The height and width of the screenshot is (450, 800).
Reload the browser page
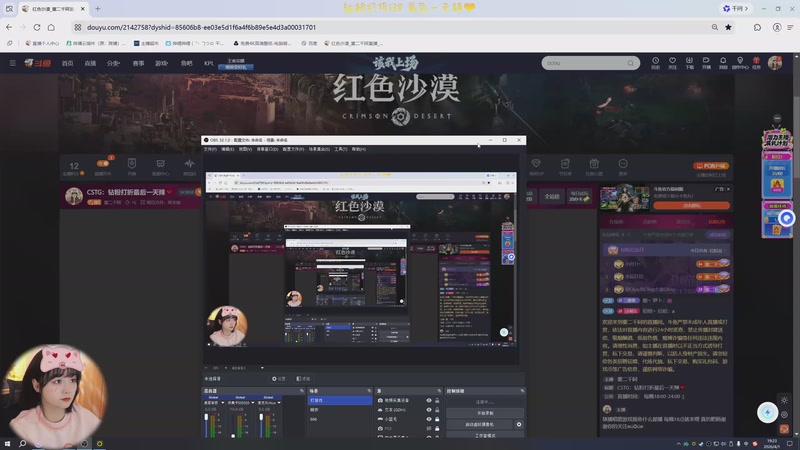pos(37,27)
